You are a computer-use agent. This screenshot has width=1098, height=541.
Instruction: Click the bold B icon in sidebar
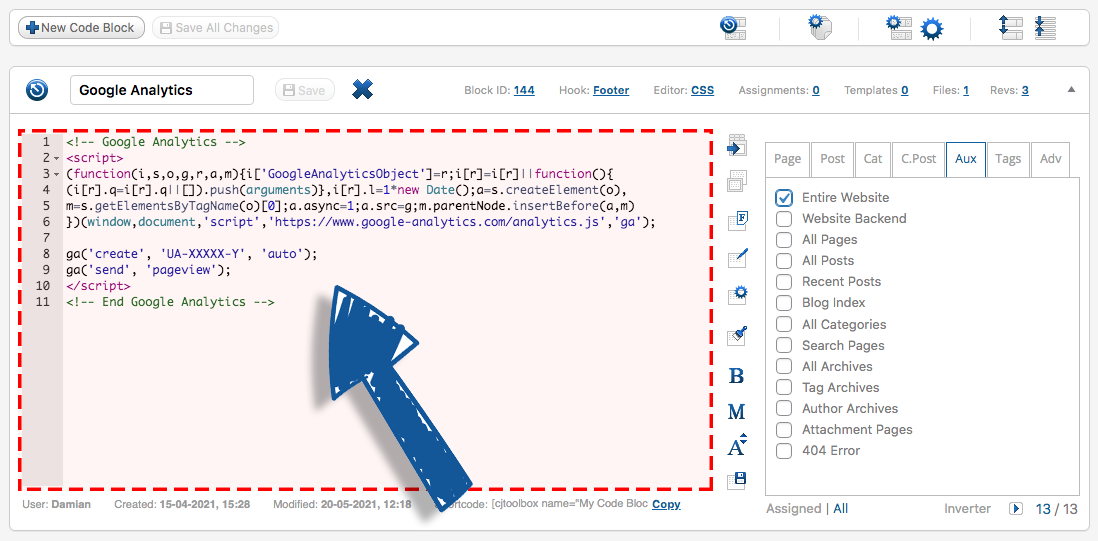pyautogui.click(x=737, y=376)
